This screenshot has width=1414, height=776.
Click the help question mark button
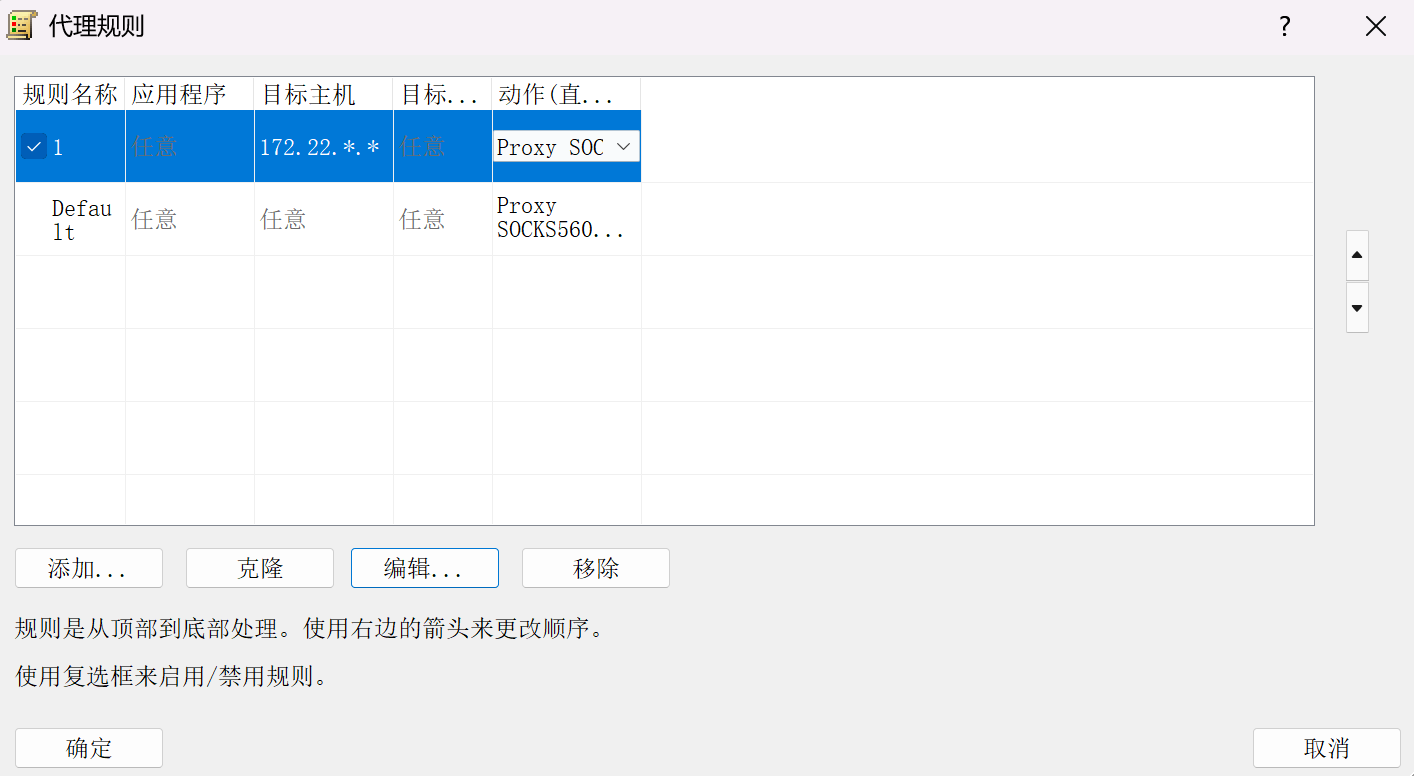coord(1285,27)
